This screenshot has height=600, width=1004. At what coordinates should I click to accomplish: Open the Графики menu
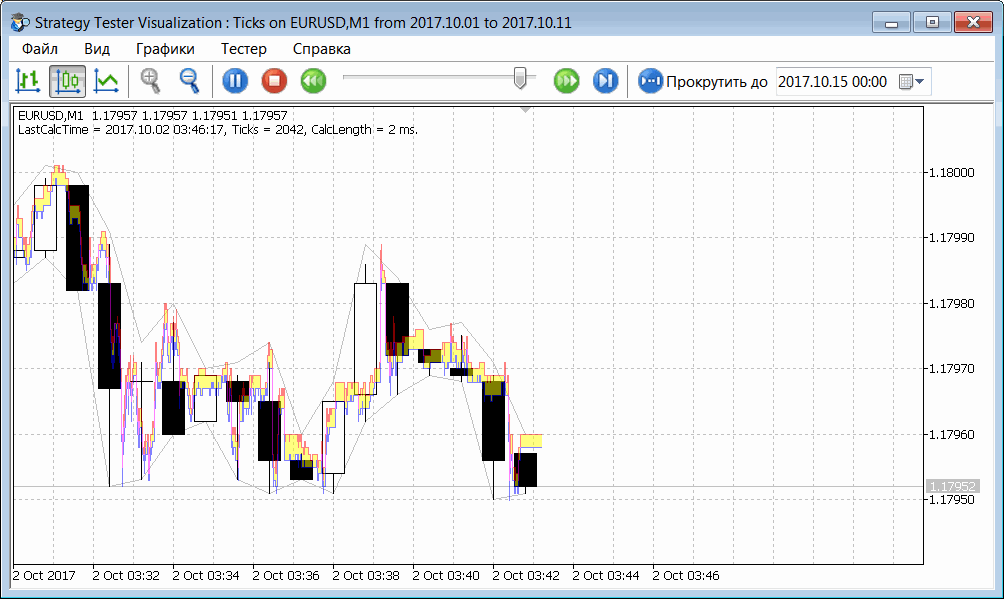point(165,49)
